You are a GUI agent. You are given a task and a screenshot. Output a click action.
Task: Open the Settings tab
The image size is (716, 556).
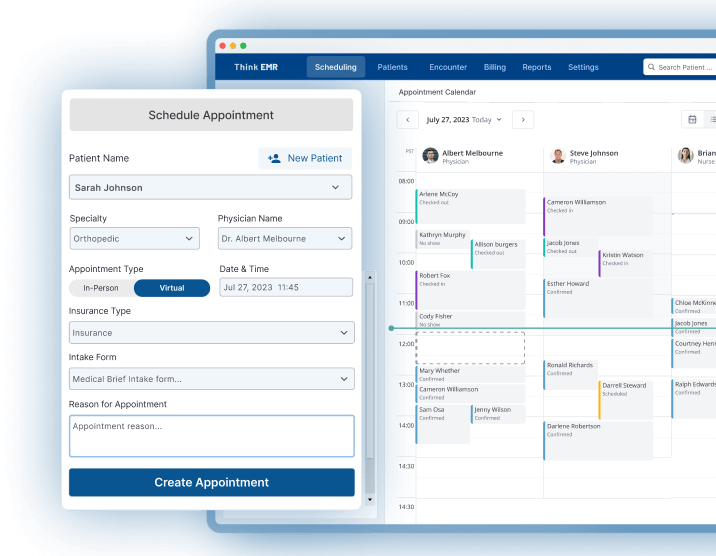click(x=583, y=67)
